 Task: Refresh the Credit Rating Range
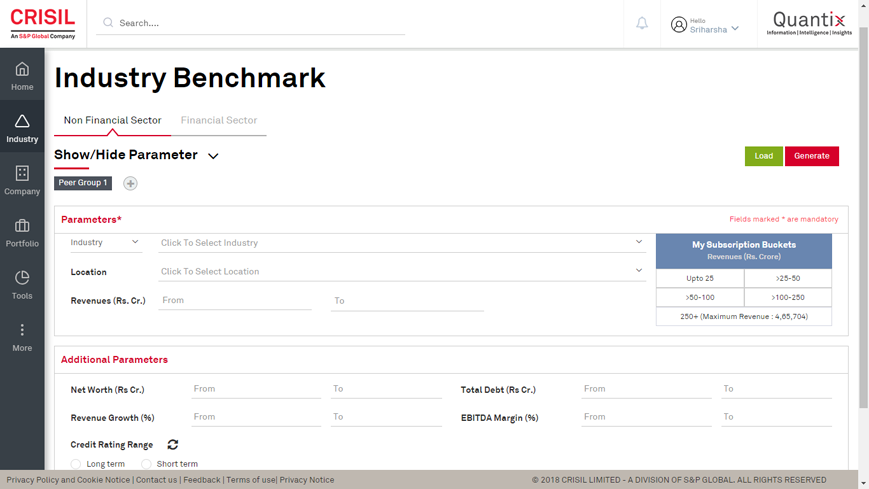173,445
